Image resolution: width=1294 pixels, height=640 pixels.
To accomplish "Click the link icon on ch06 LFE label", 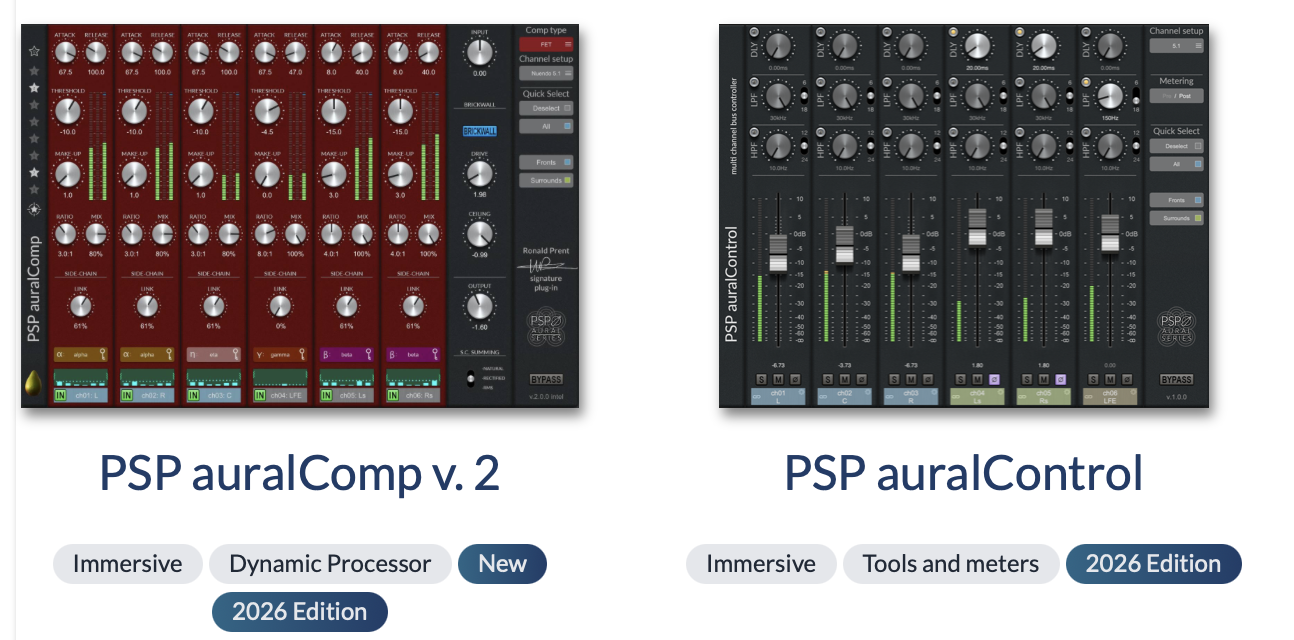I will coord(1088,397).
